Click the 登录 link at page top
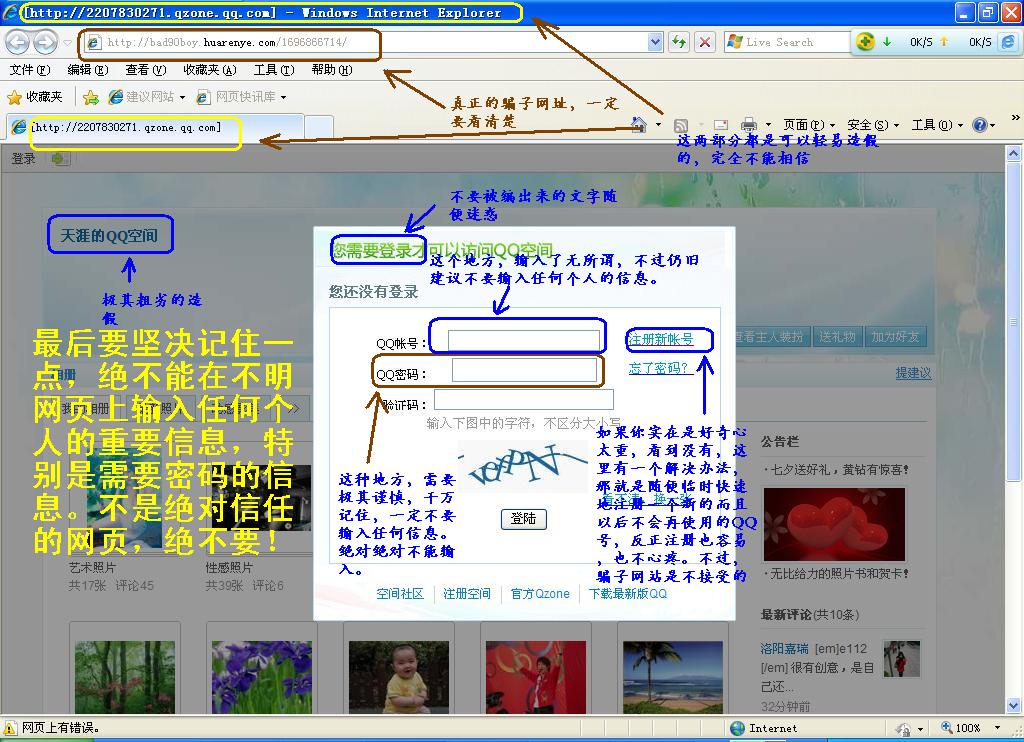This screenshot has height=742, width=1024. pos(24,158)
